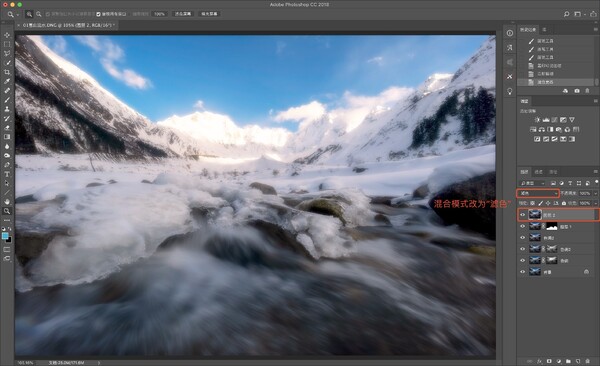Select the 调整 Adjustments tab
Viewport: 600px width, 366px height.
(x=524, y=101)
